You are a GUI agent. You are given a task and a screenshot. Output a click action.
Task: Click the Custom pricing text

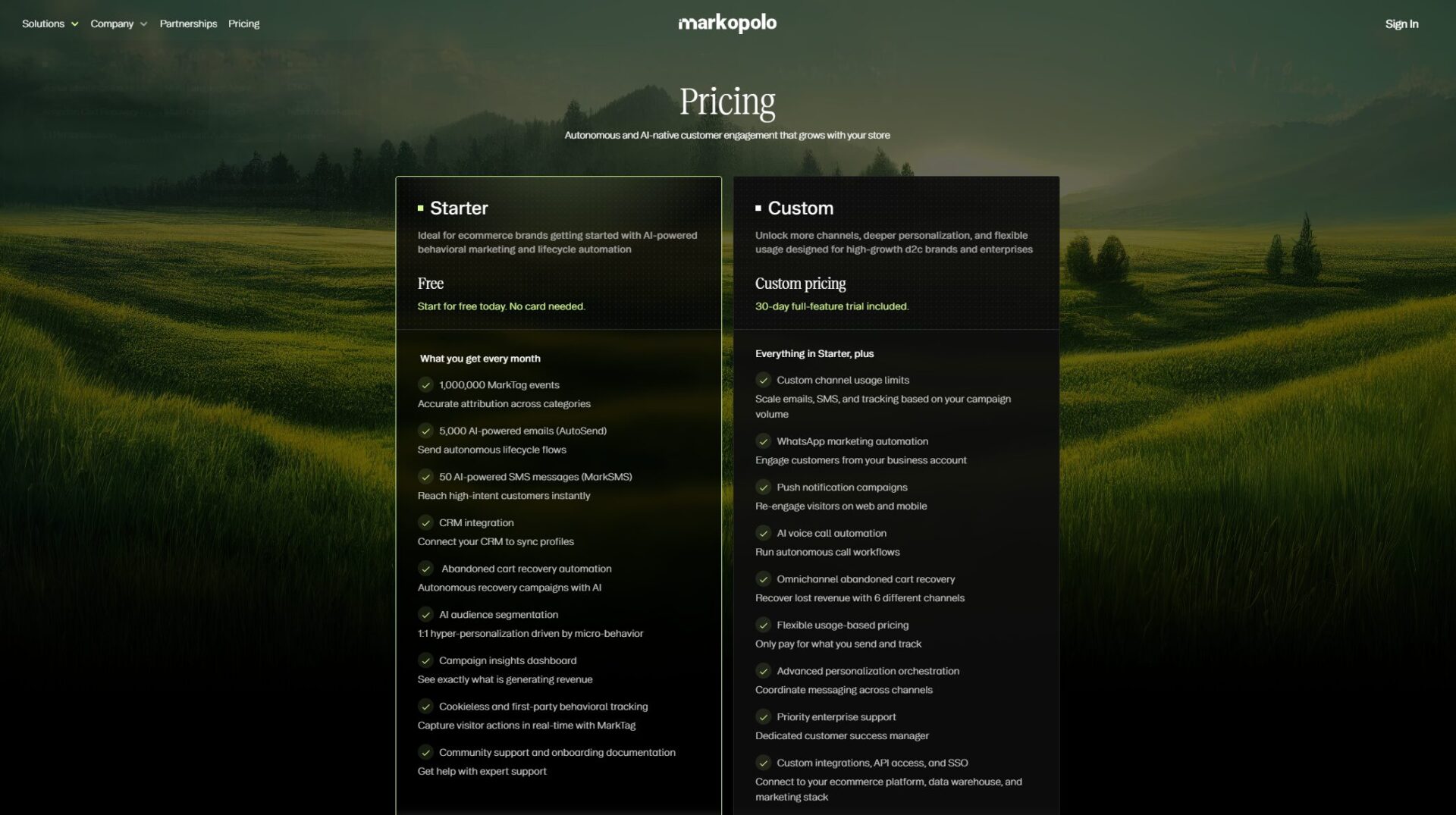pos(800,284)
